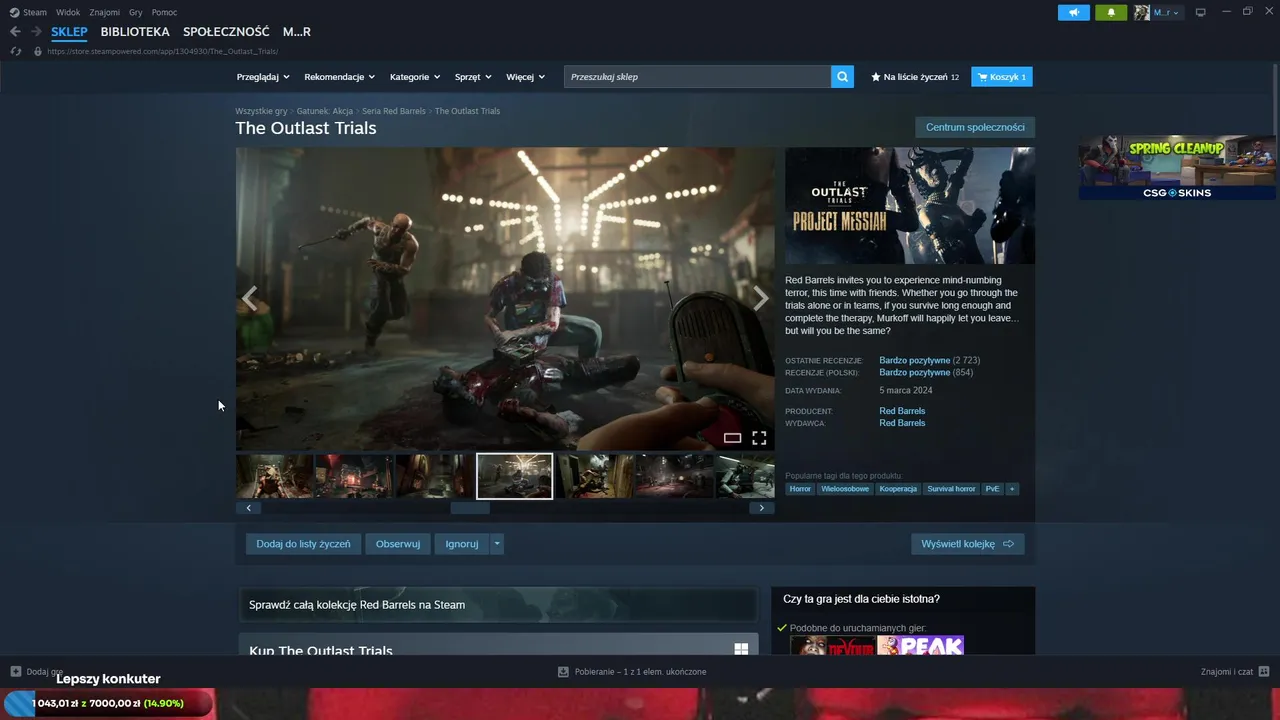Click the Wszystkie gry breadcrumb

click(x=261, y=111)
